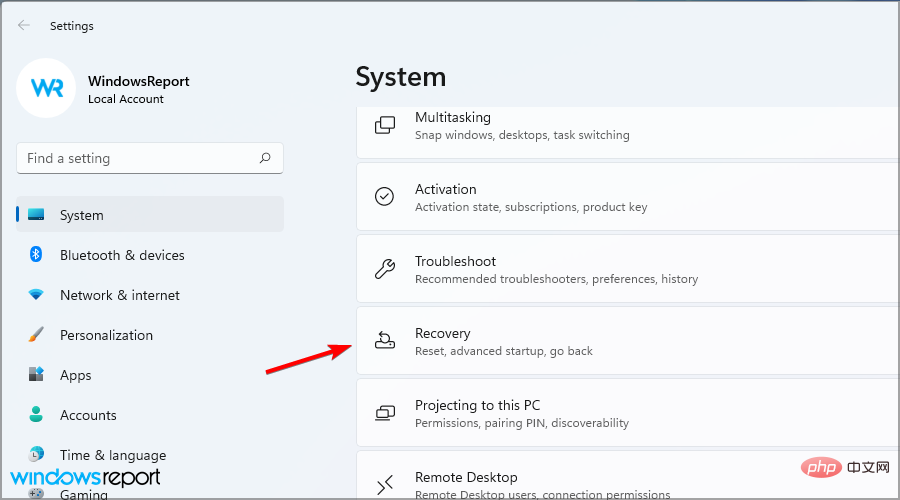The image size is (900, 500).
Task: Click the Projecting to this PC icon
Action: [385, 413]
